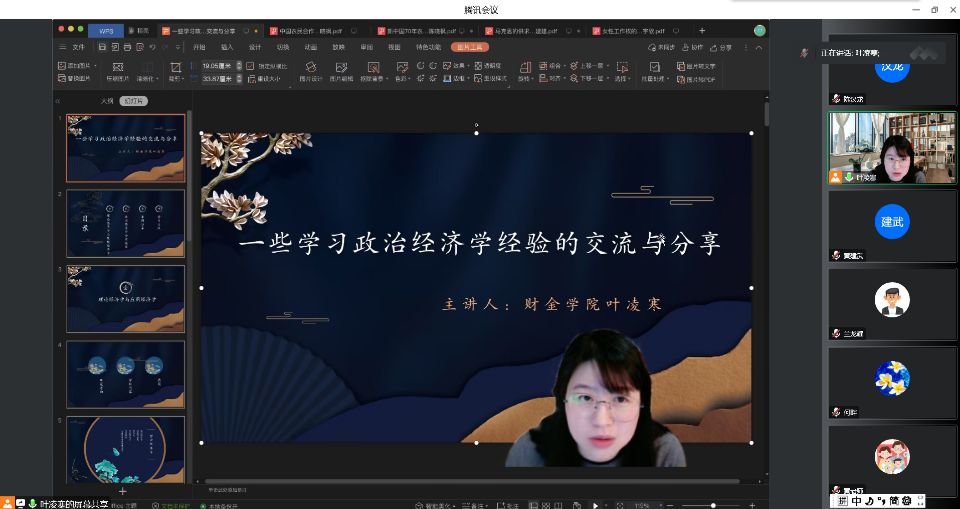Click the 未同步 cloud sync button
Screen dimensions: 960x509
661,47
